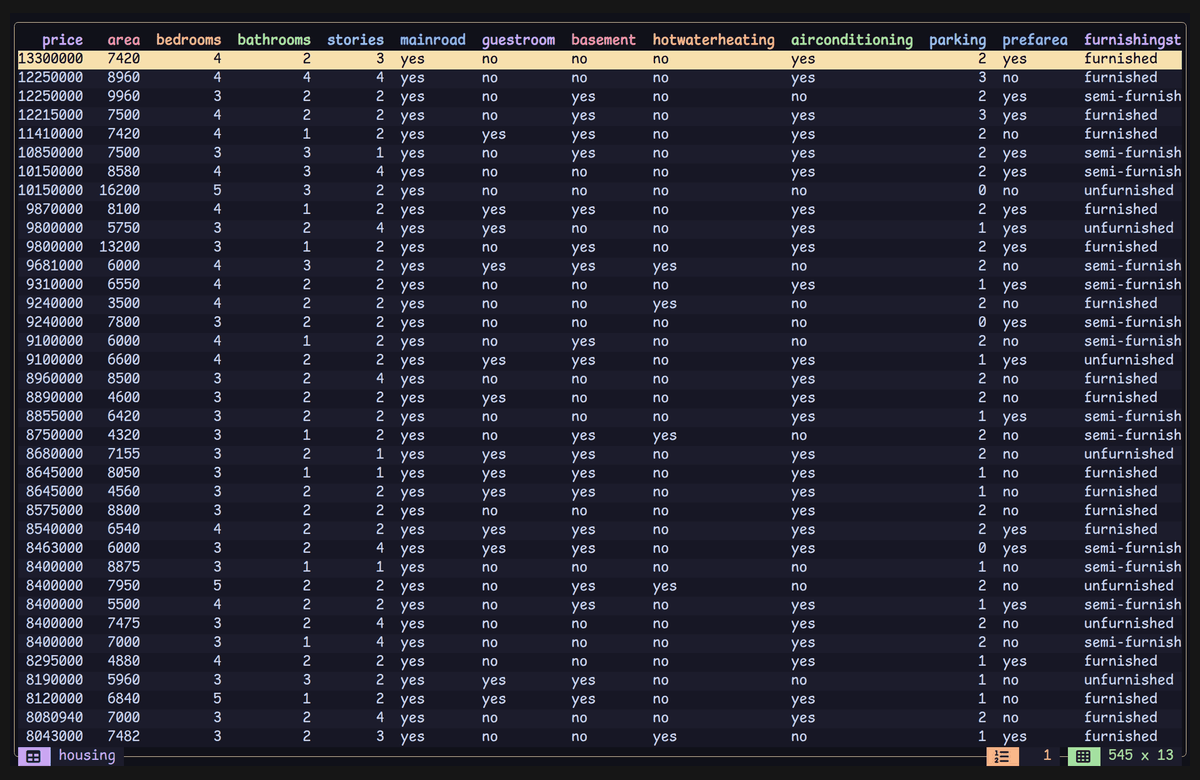Screen dimensions: 1200x780
Task: Select the mainroad column header
Action: click(x=433, y=40)
